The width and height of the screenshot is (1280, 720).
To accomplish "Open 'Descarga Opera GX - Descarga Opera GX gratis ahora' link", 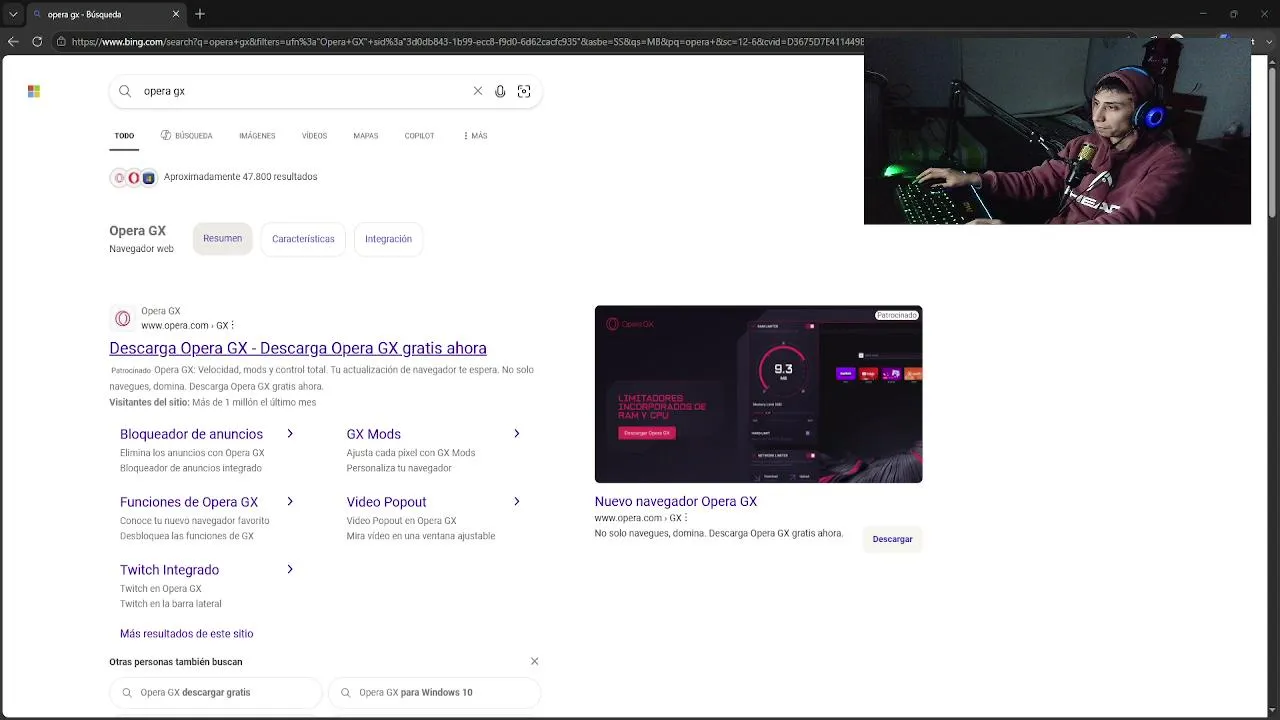I will coord(298,348).
